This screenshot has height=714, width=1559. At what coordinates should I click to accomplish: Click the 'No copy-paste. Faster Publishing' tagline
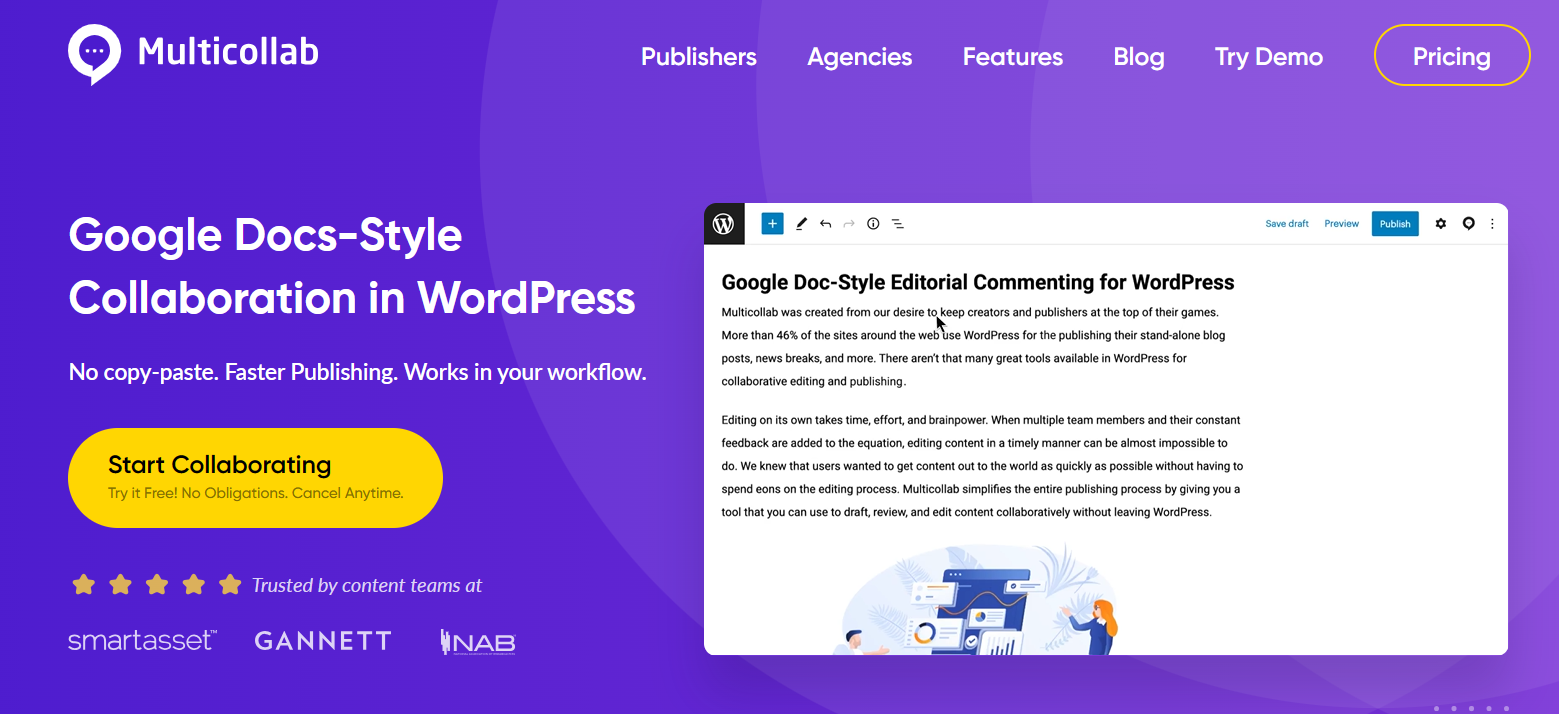[358, 373]
